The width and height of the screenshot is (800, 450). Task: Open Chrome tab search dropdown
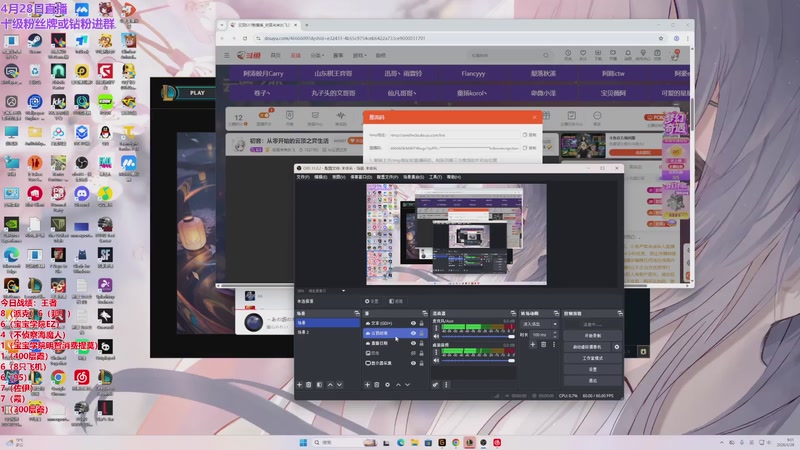click(222, 24)
